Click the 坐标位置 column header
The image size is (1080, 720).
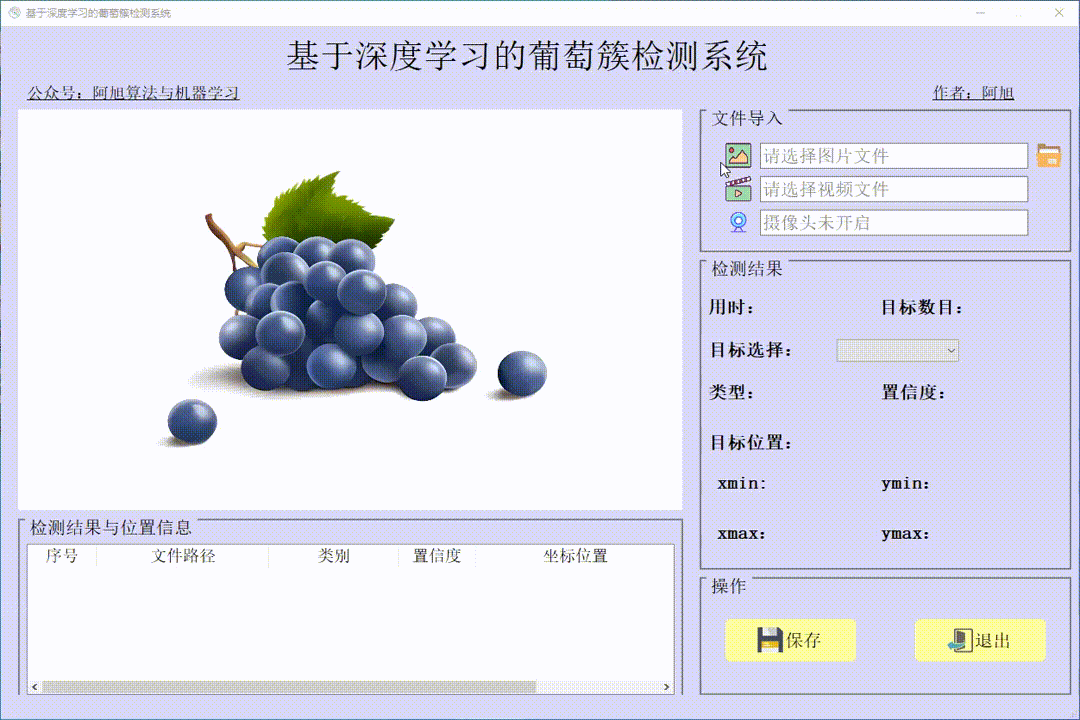coord(575,556)
